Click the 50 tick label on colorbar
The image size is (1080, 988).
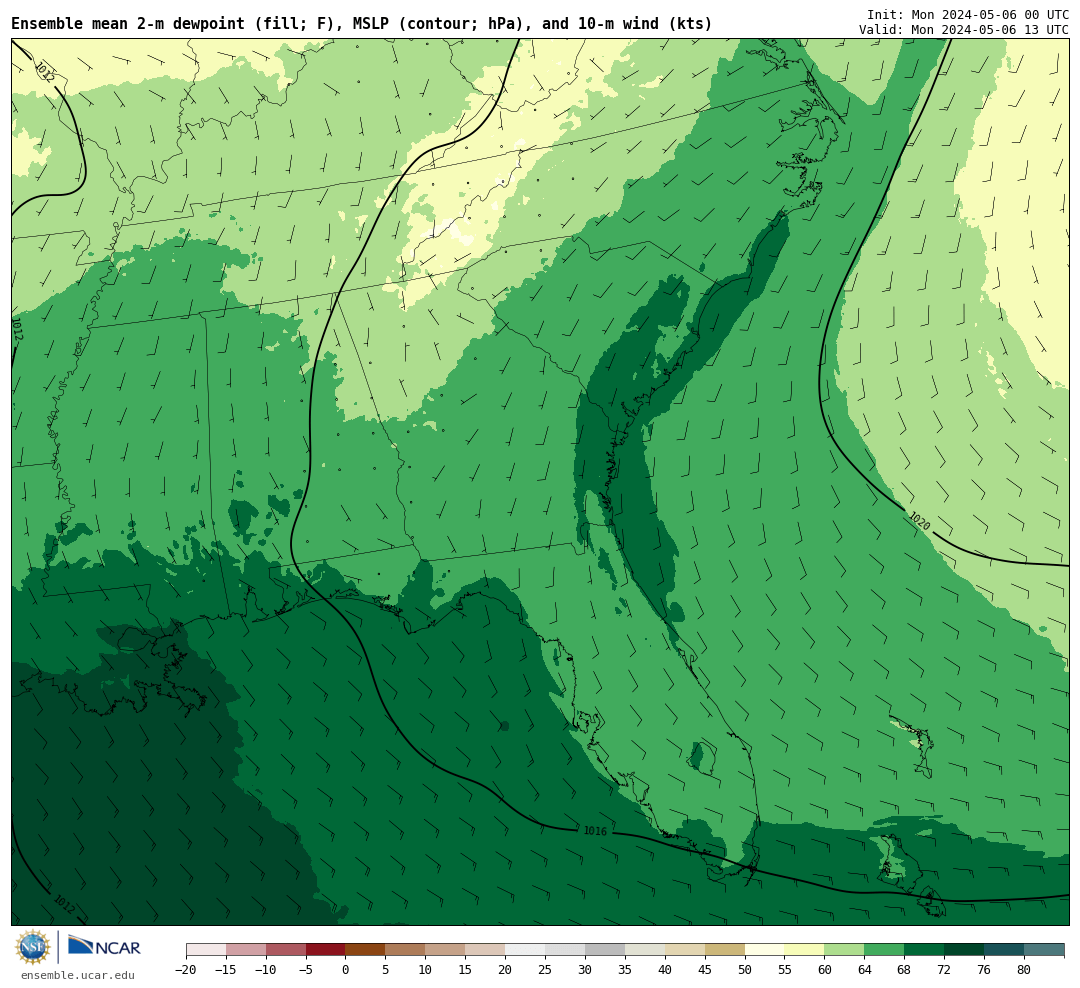tap(745, 970)
